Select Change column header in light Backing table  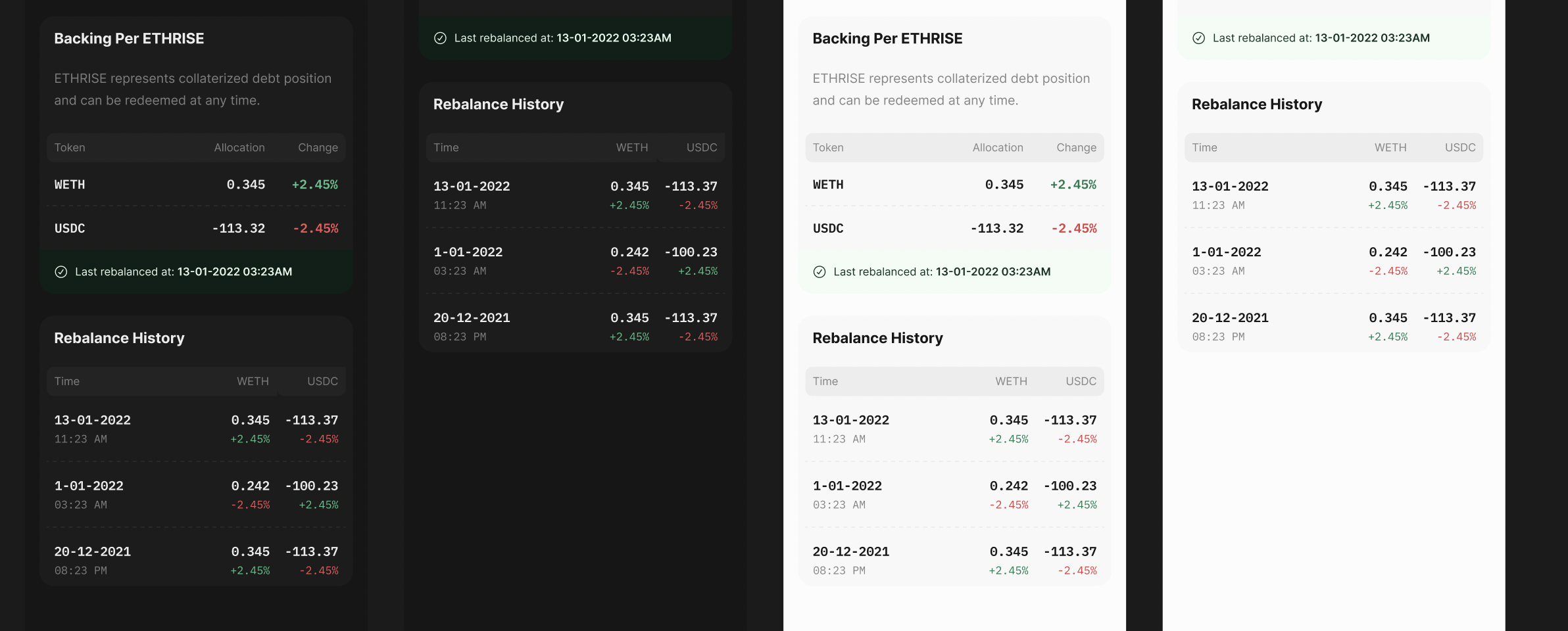click(1076, 148)
